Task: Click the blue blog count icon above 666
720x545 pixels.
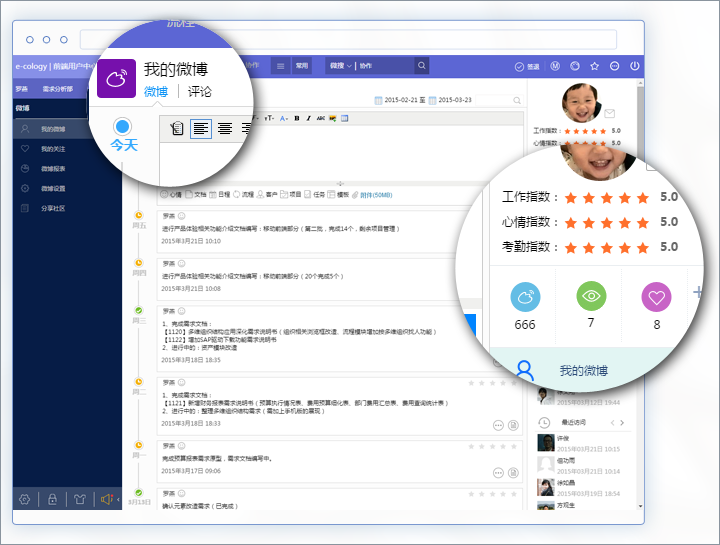Action: click(525, 297)
